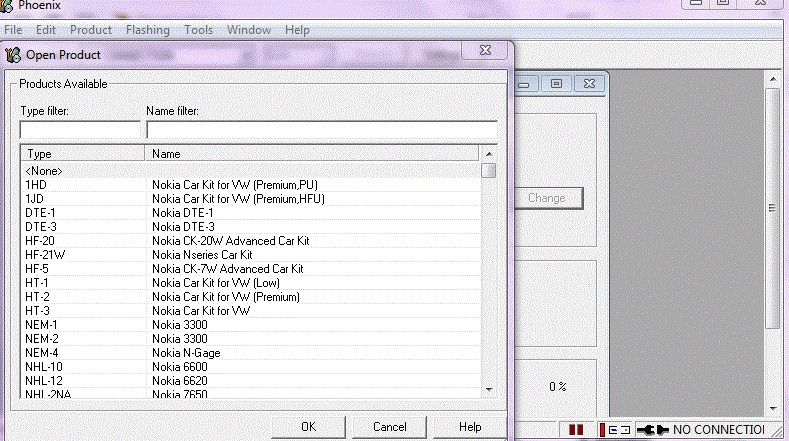Click the Open Product dialog icon
789x441 pixels.
click(x=13, y=55)
